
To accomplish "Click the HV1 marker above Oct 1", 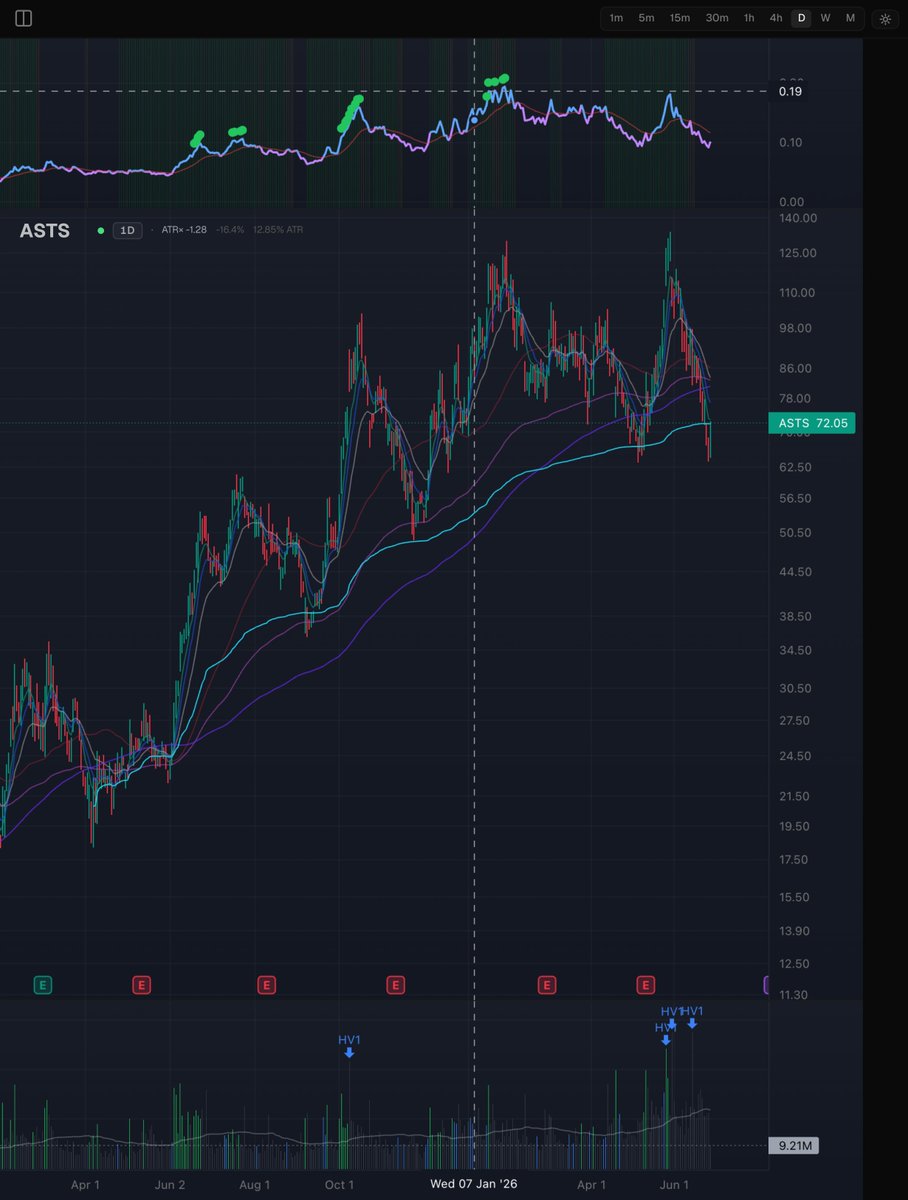I will (349, 1045).
